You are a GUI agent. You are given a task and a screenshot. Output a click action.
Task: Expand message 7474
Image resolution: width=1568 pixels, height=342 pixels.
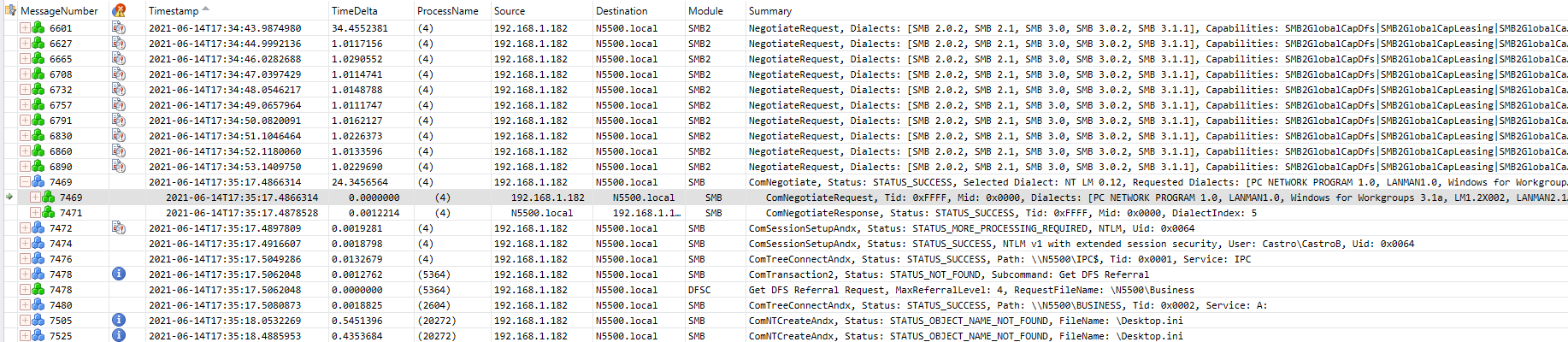coord(25,244)
